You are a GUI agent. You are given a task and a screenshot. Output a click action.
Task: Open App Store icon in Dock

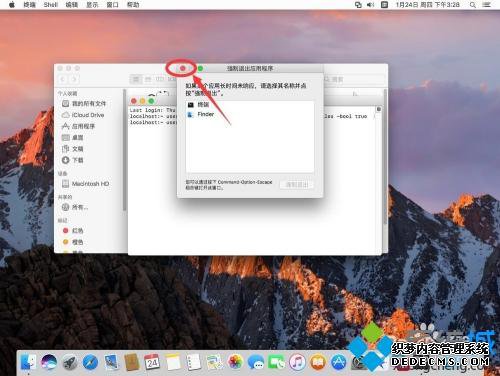pos(339,362)
